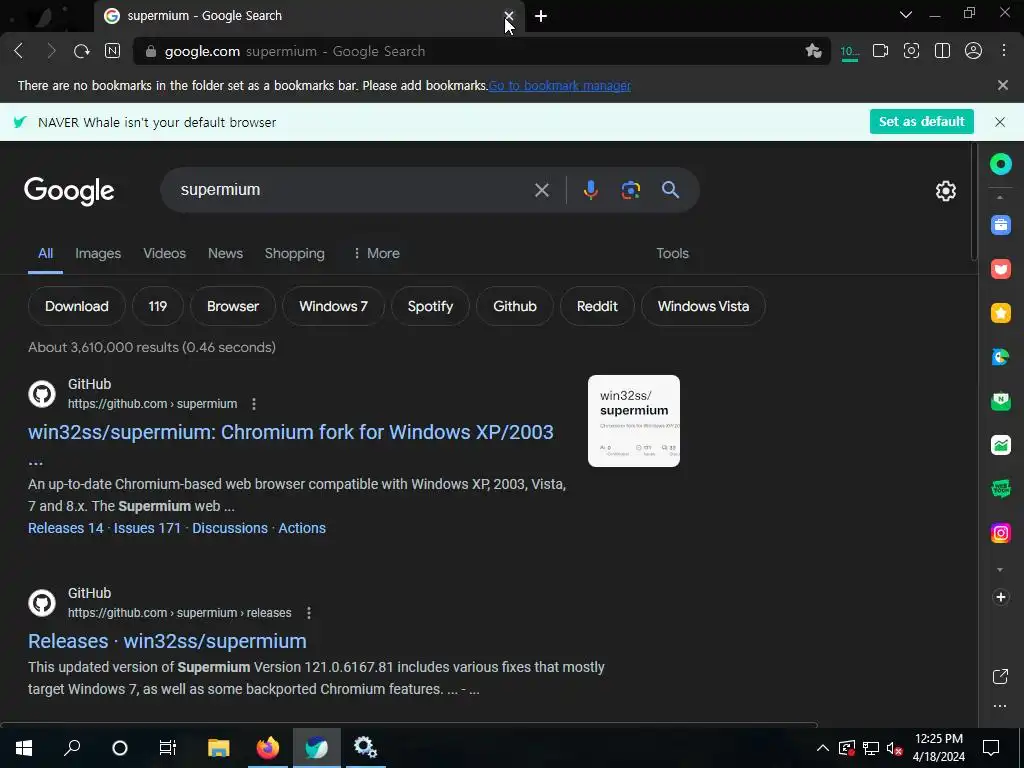The image size is (1024, 768).
Task: Filter results with the Windows Vista chip
Action: (703, 306)
